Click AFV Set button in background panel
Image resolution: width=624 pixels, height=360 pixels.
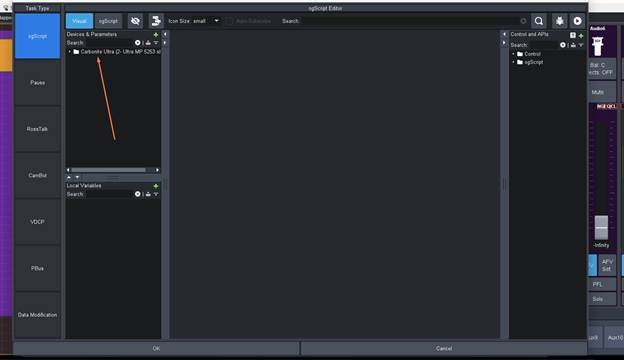tap(607, 265)
